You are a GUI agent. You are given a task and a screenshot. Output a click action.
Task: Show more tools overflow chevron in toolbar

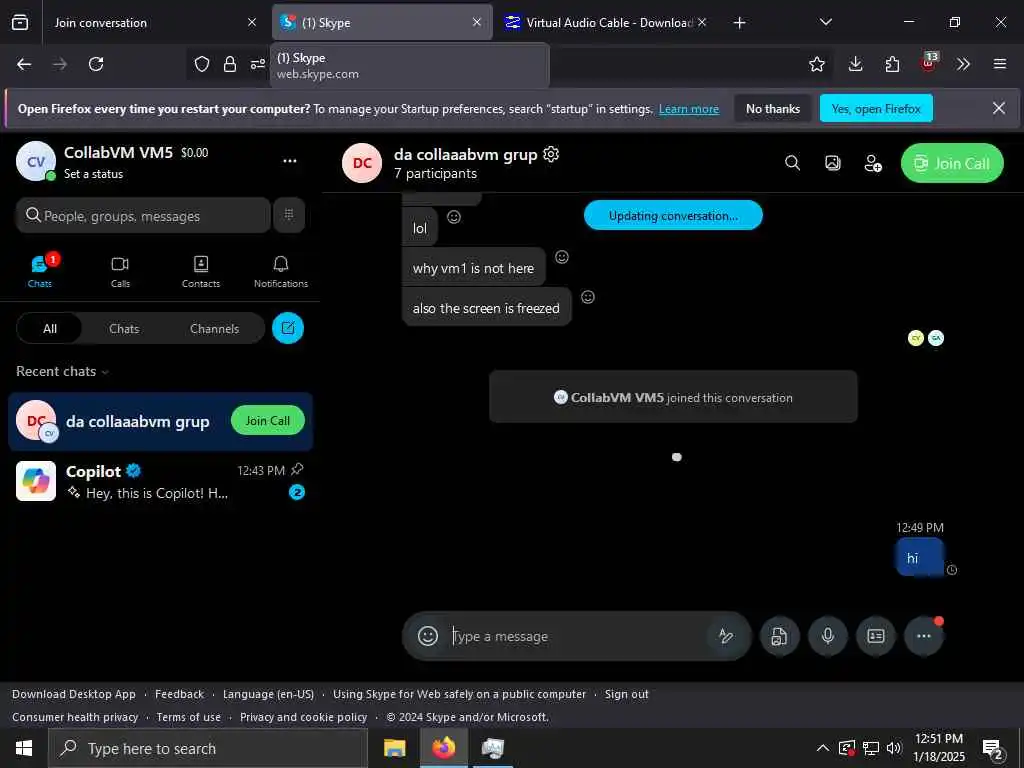(x=964, y=64)
